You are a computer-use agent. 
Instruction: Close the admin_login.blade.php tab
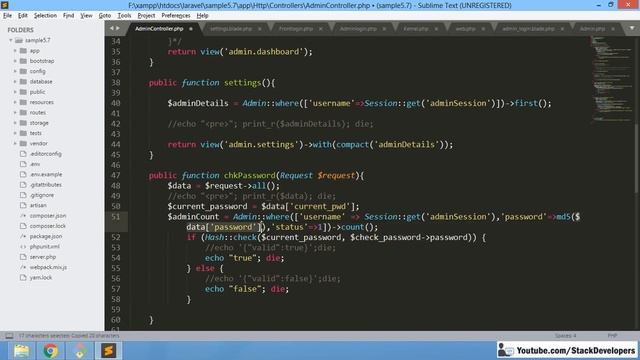pyautogui.click(x=562, y=29)
